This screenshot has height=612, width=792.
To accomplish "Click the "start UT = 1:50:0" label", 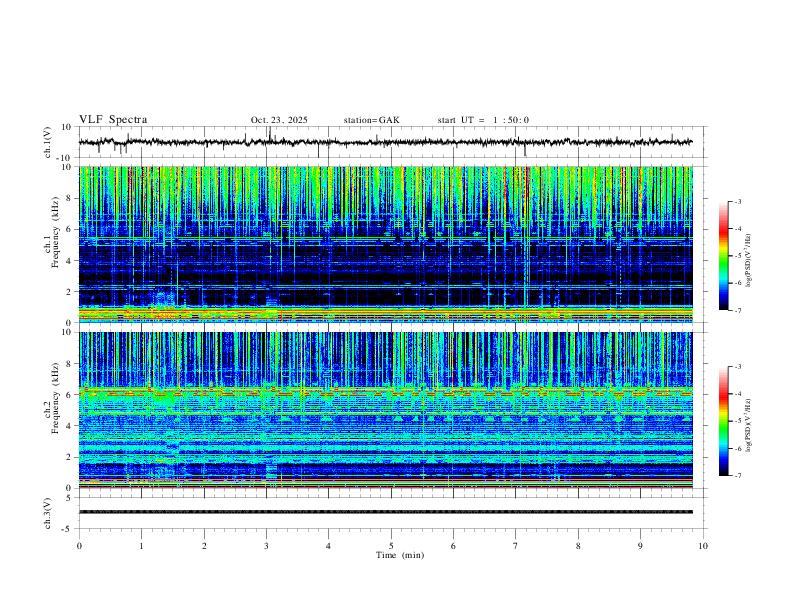I will point(483,120).
